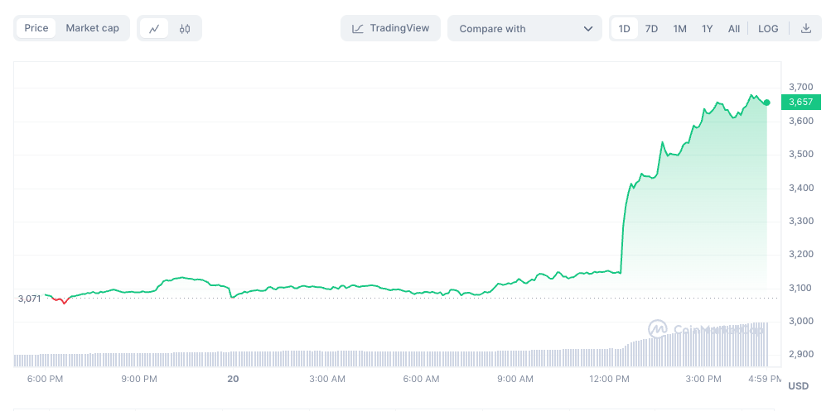The height and width of the screenshot is (412, 832).
Task: Switch to line chart view icon
Action: tap(154, 29)
